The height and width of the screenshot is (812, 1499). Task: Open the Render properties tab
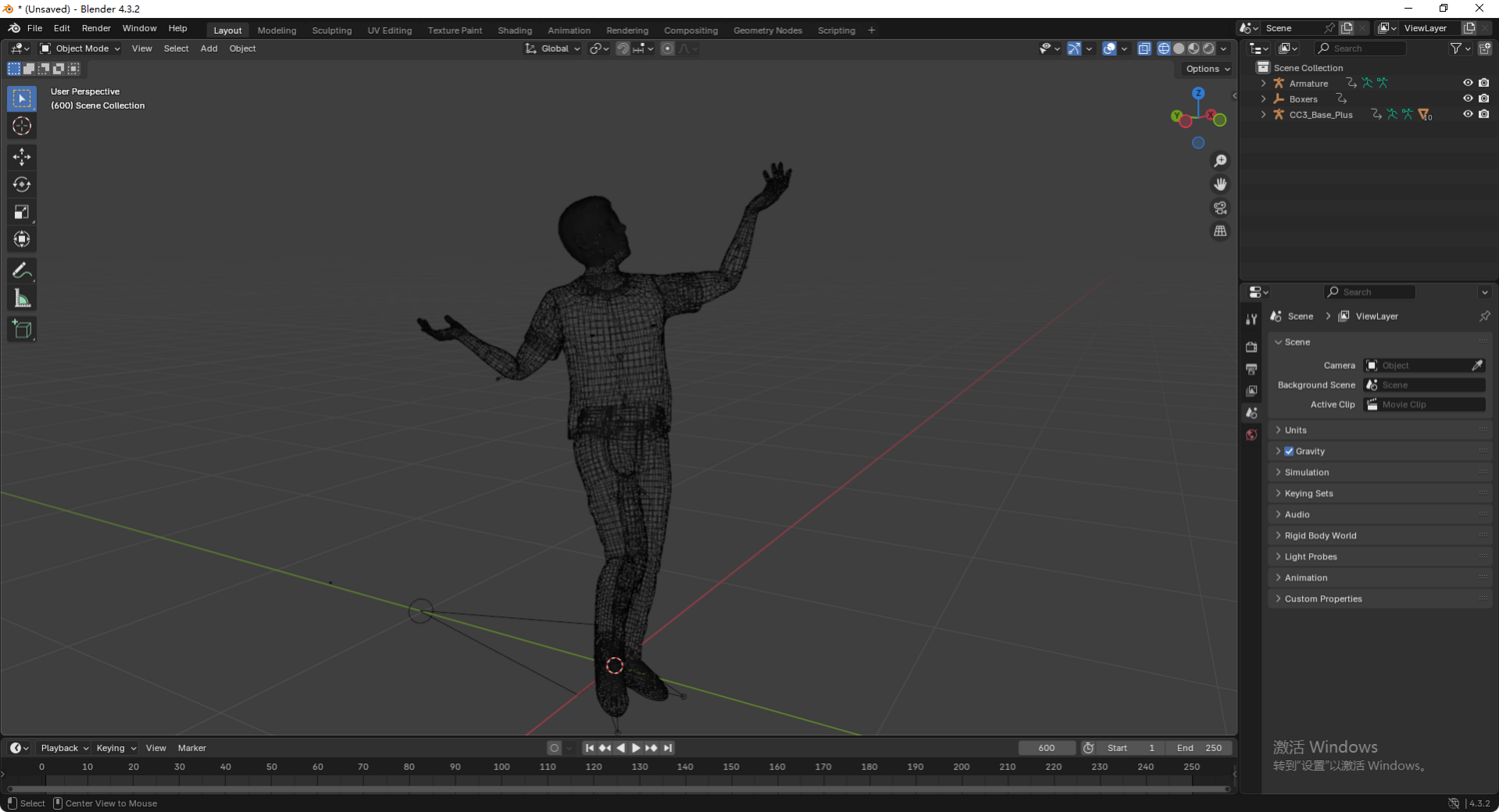1251,347
